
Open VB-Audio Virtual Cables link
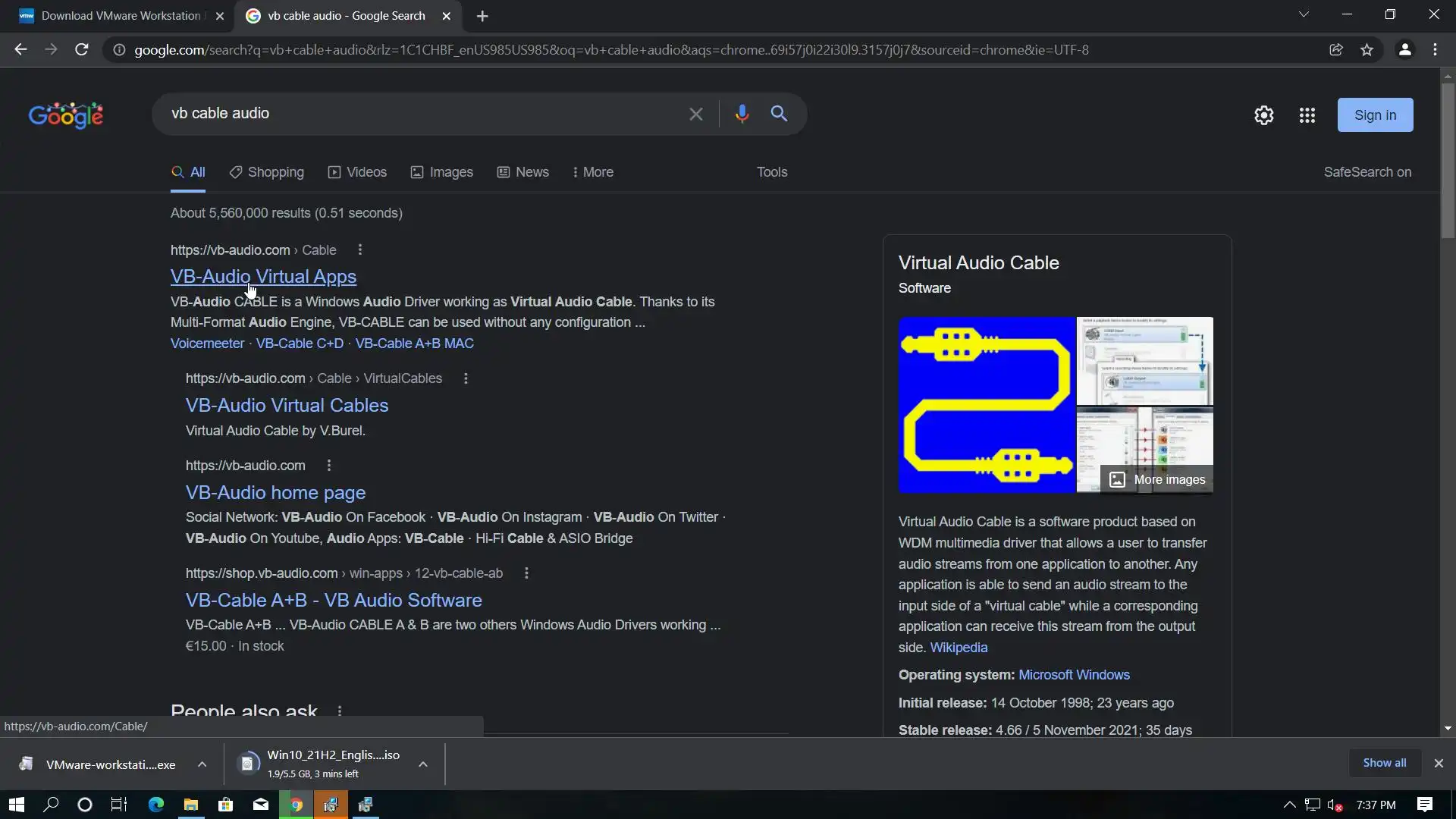click(x=287, y=405)
